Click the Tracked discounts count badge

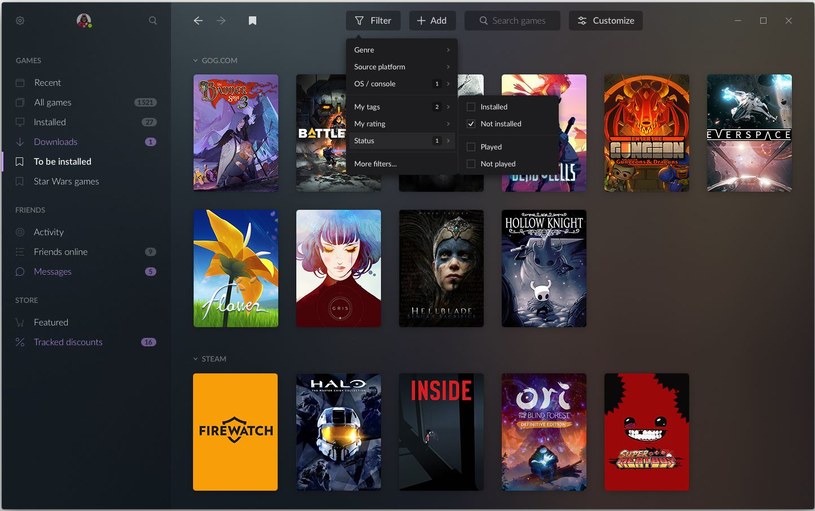point(149,342)
